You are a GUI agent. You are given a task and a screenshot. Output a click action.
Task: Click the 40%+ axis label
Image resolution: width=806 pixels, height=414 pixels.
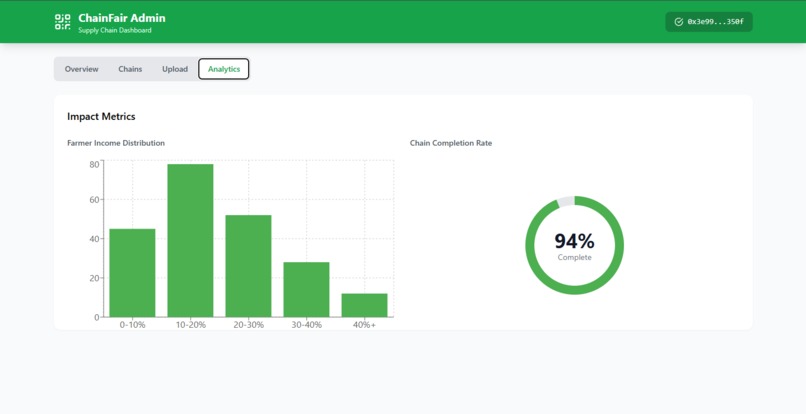pos(364,325)
